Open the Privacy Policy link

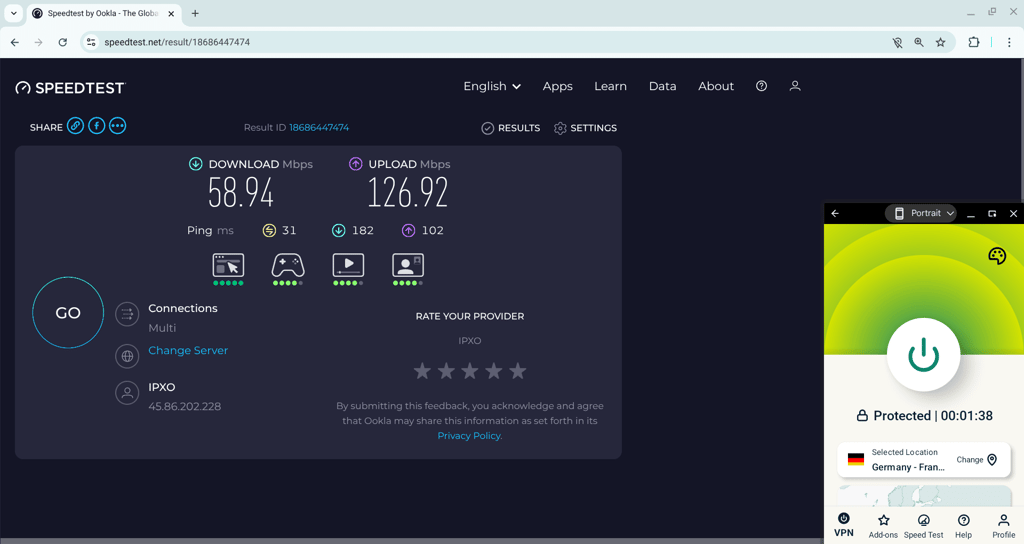470,436
